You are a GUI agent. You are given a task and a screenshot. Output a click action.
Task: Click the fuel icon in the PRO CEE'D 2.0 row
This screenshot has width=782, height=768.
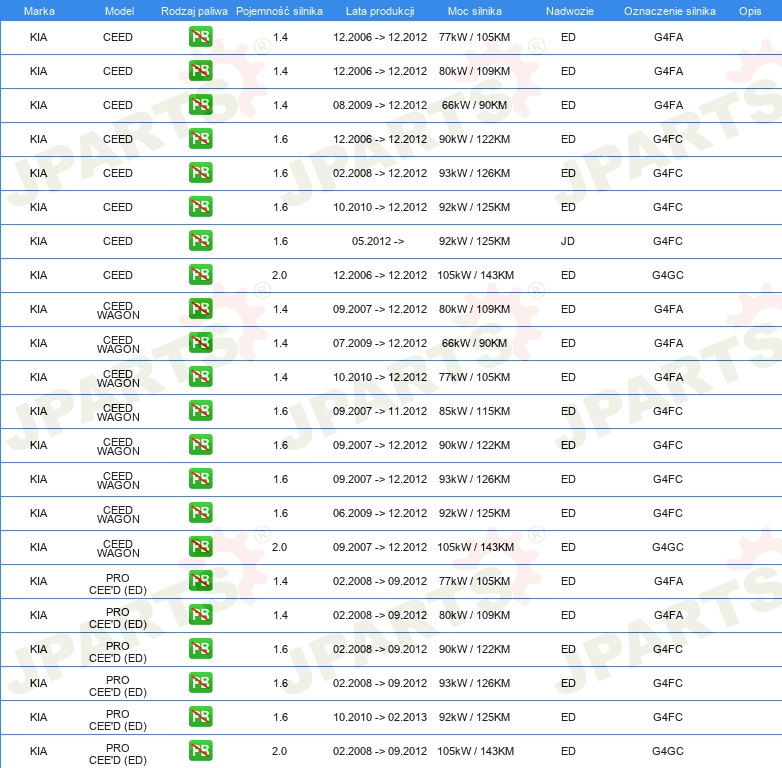click(200, 752)
